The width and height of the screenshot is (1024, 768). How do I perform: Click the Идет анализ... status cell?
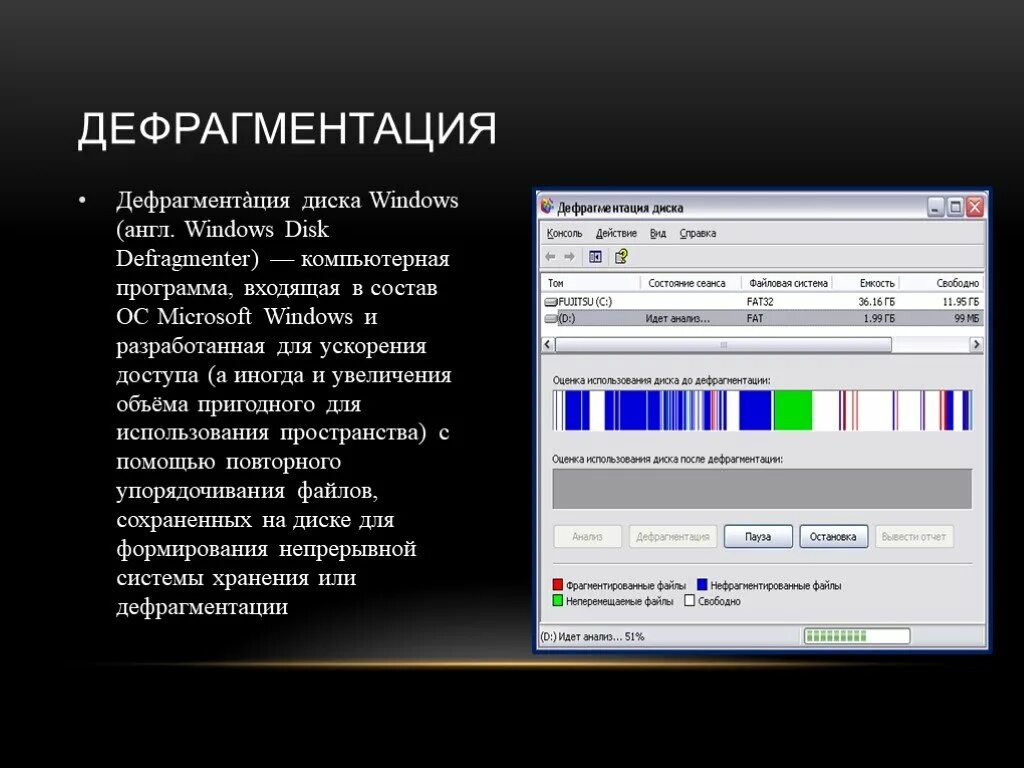(x=677, y=319)
